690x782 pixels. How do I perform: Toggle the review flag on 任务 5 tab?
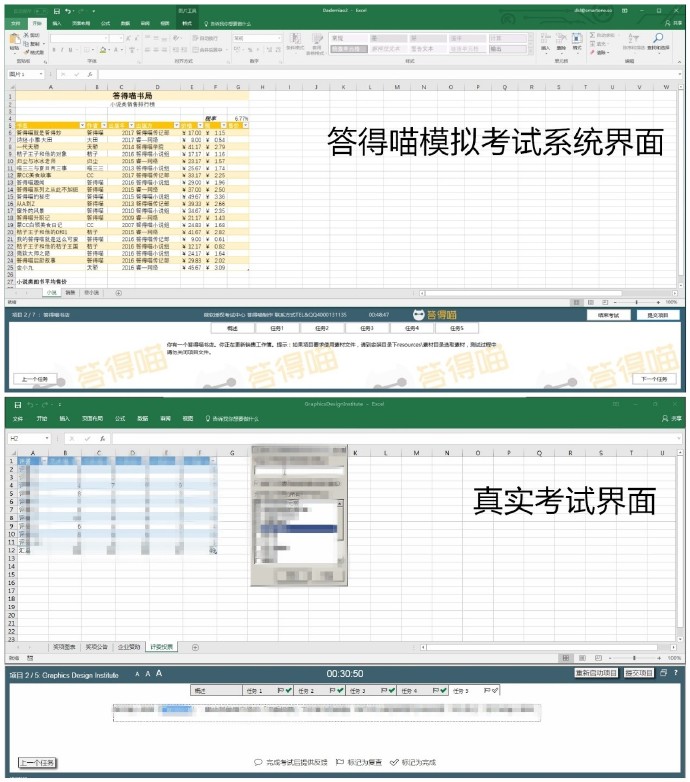pyautogui.click(x=487, y=690)
